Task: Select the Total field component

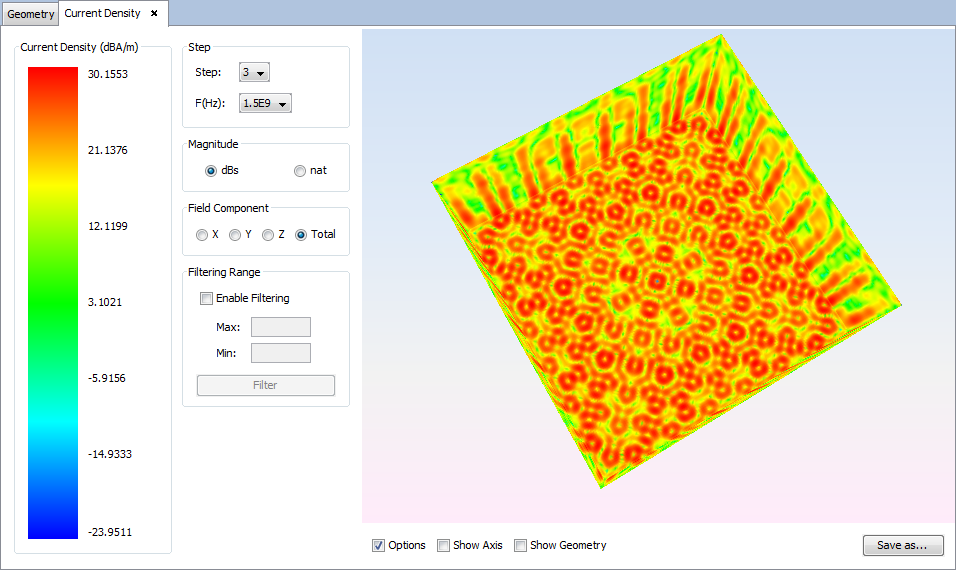Action: [301, 235]
